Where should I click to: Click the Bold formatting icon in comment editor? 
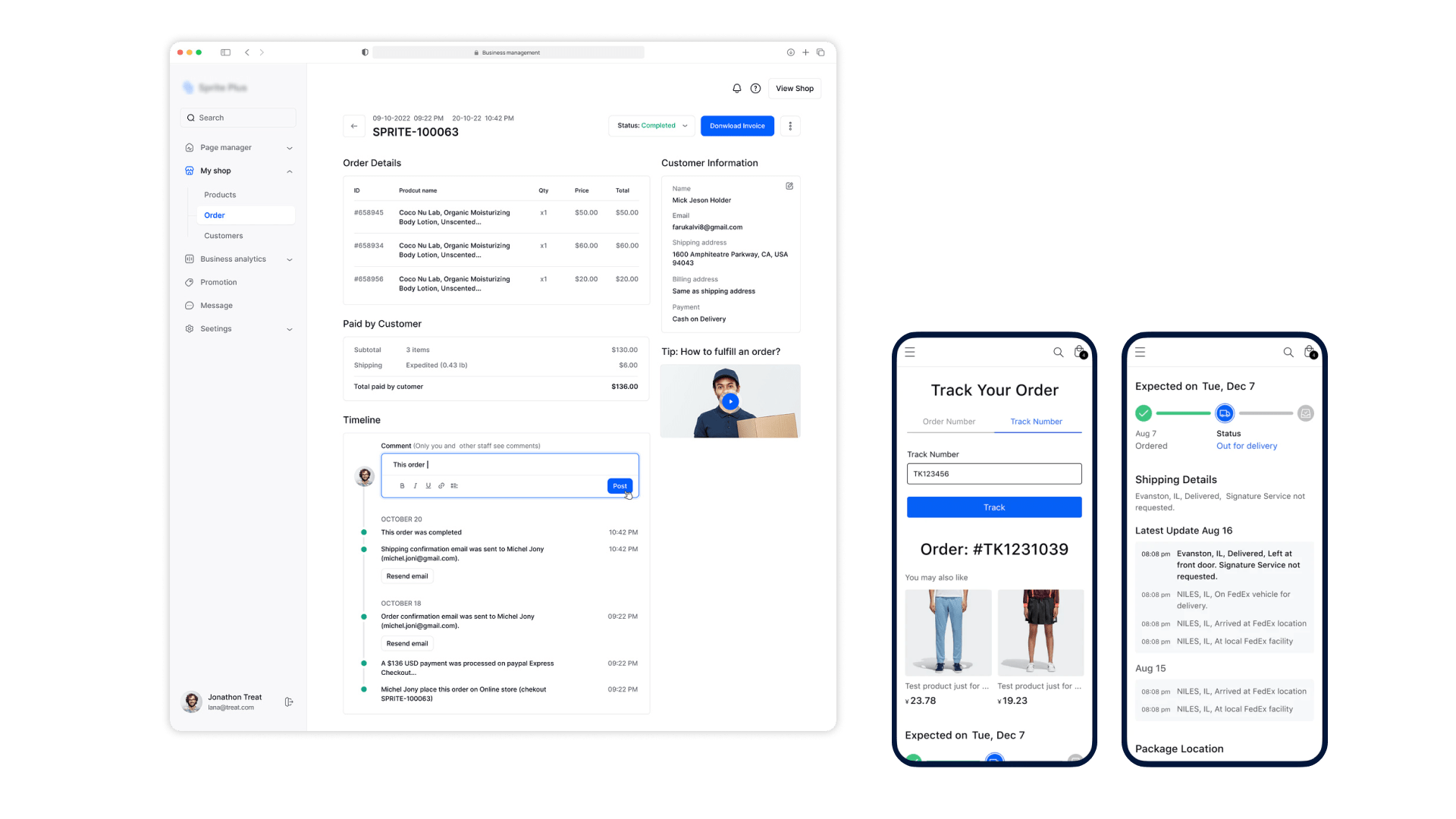click(402, 485)
